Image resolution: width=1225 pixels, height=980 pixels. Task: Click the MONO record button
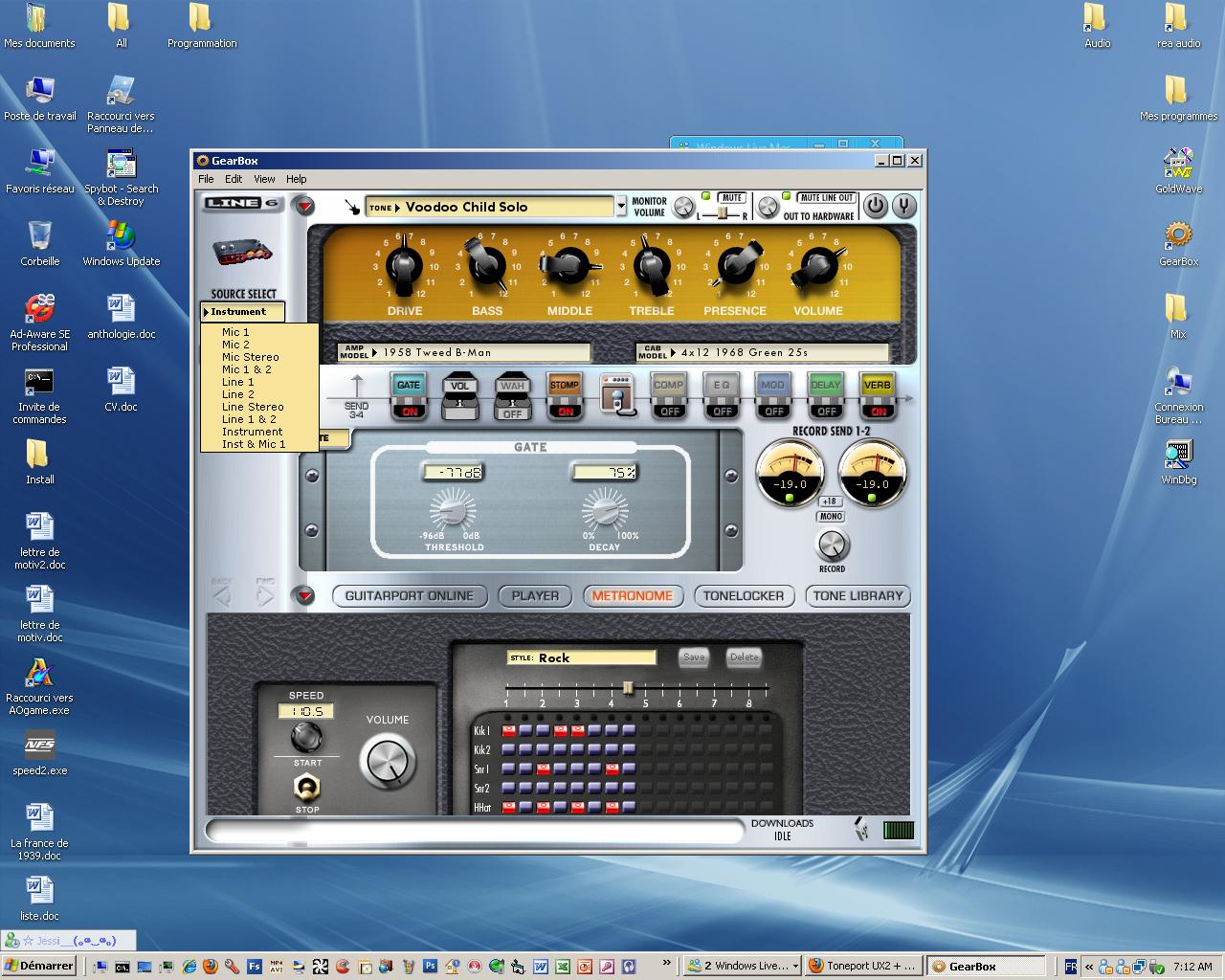tap(831, 517)
